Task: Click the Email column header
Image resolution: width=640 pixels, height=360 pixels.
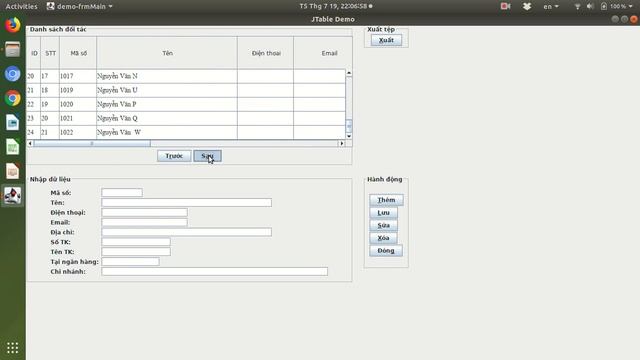Action: 322,53
